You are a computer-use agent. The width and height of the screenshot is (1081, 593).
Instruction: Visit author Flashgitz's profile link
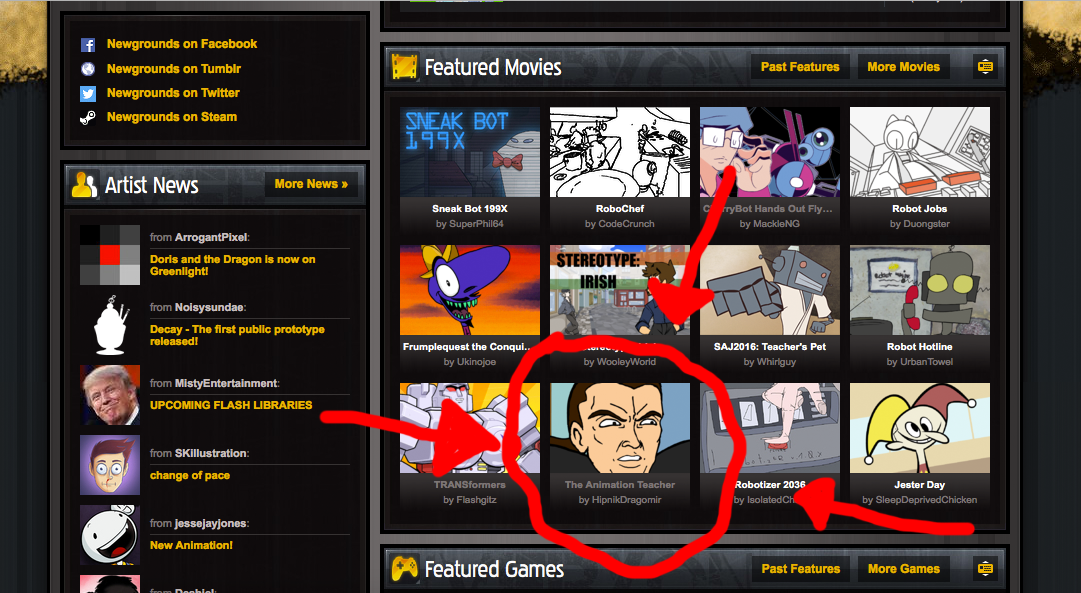tap(476, 500)
